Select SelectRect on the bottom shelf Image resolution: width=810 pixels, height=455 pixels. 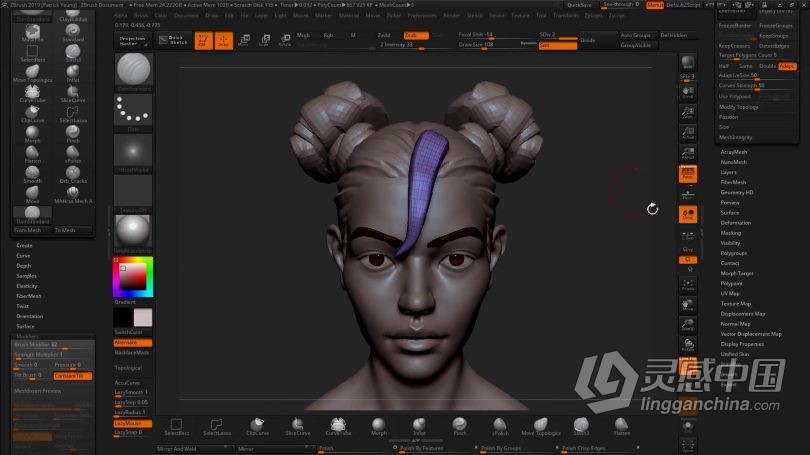coord(176,427)
